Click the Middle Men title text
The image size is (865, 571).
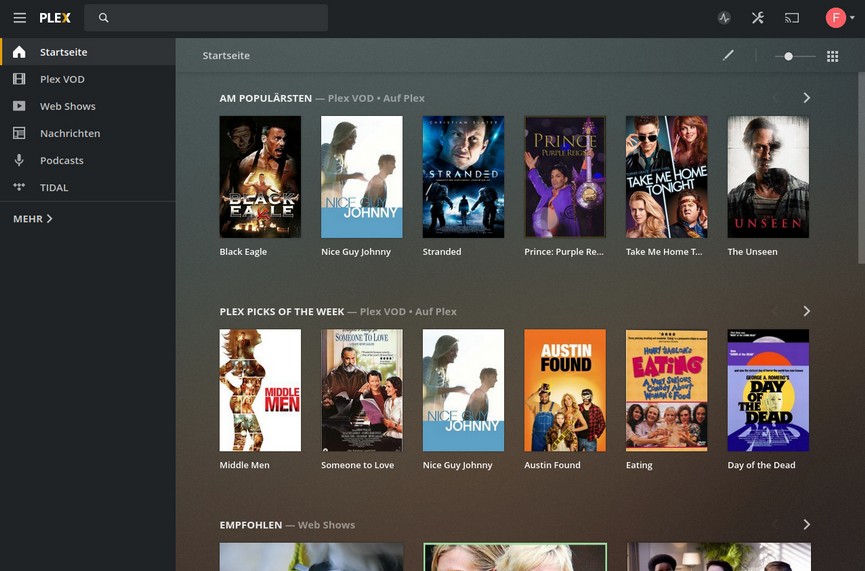pos(244,465)
